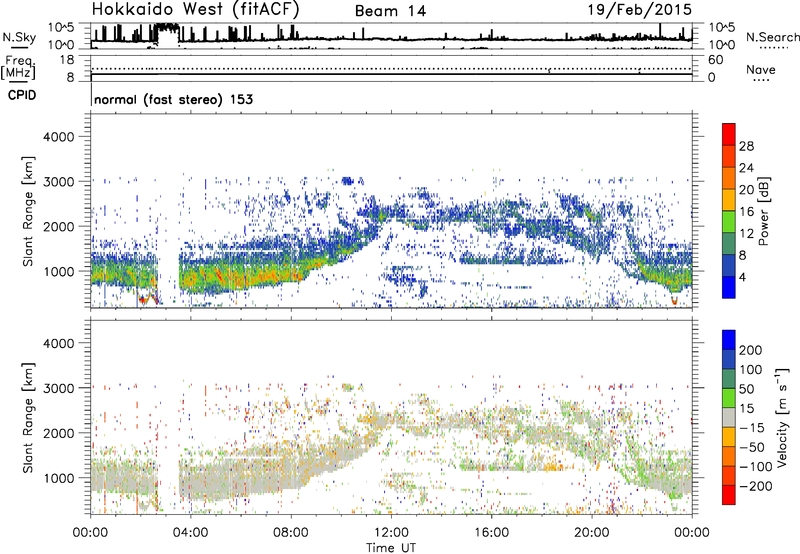Select 'normal (fast stereo) 153' mode text

173,99
